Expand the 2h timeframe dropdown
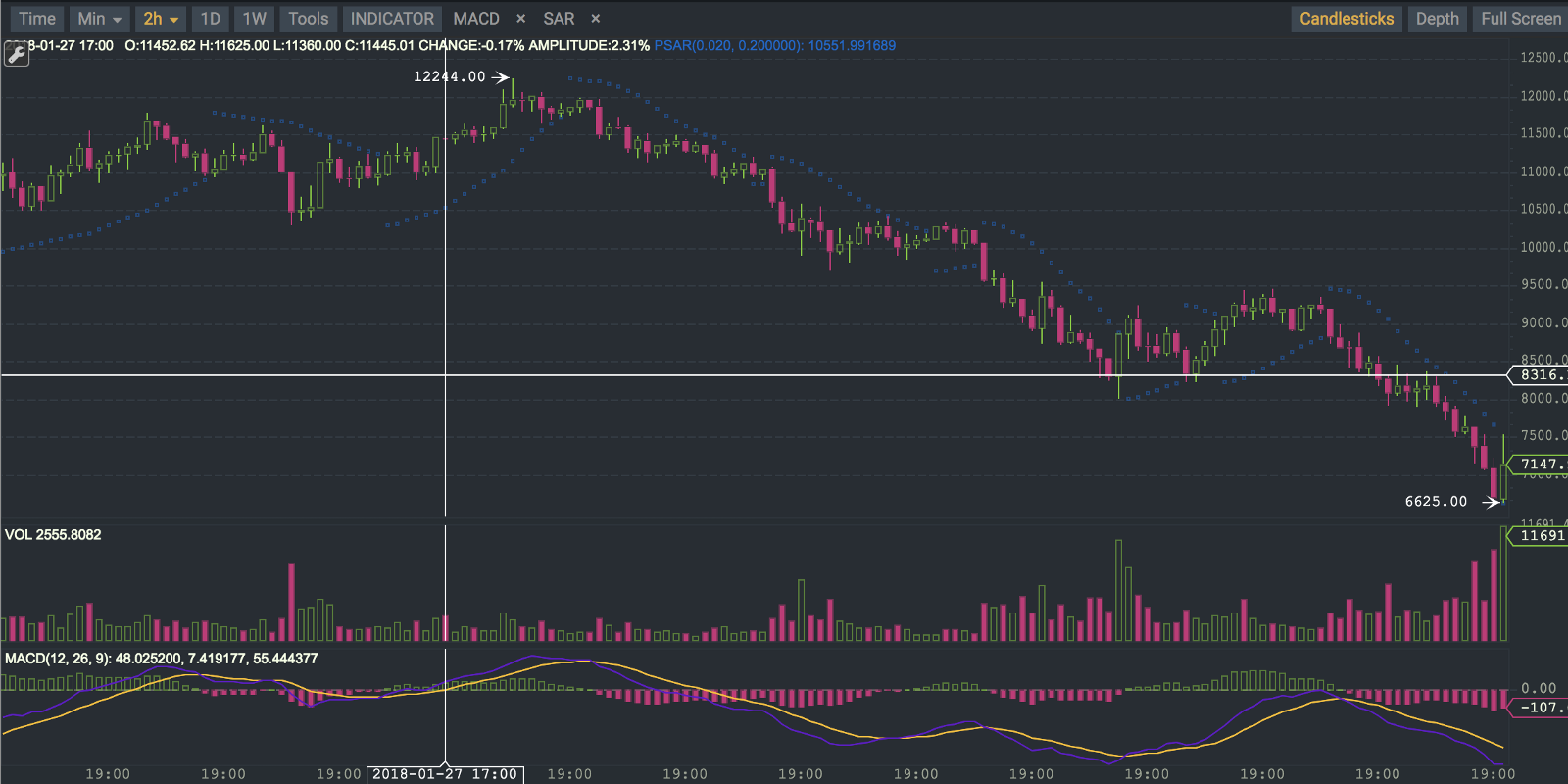Viewport: 1568px width, 784px height. [161, 19]
